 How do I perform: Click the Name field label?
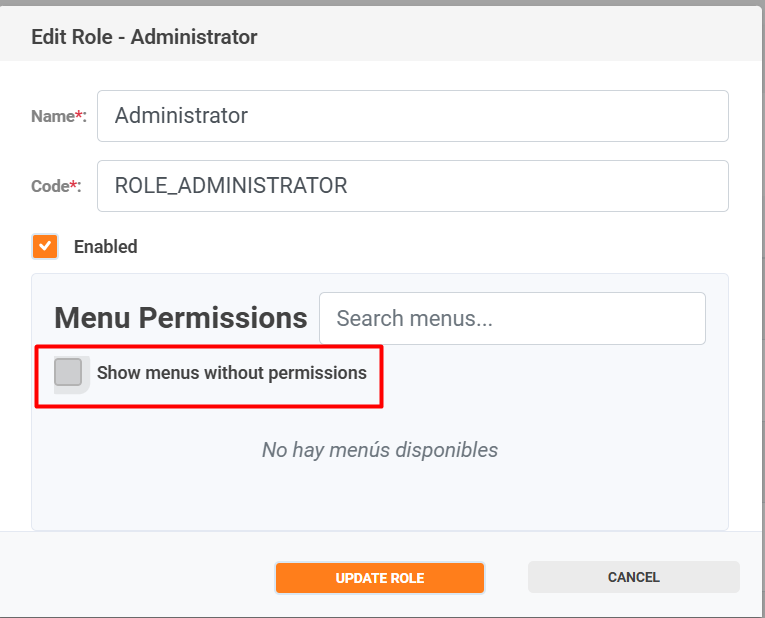(x=52, y=116)
